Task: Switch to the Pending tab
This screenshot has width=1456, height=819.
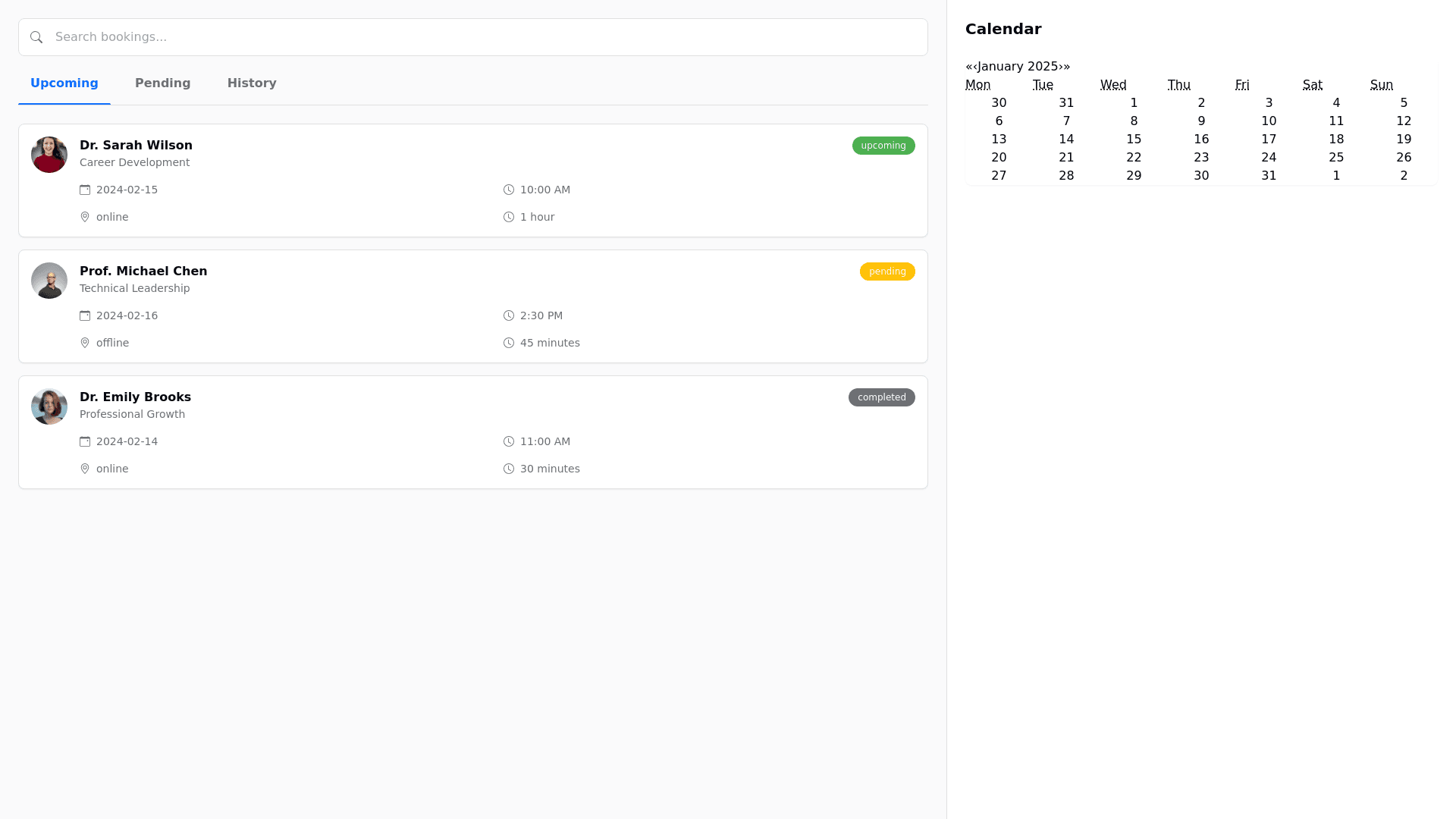Action: (x=162, y=83)
